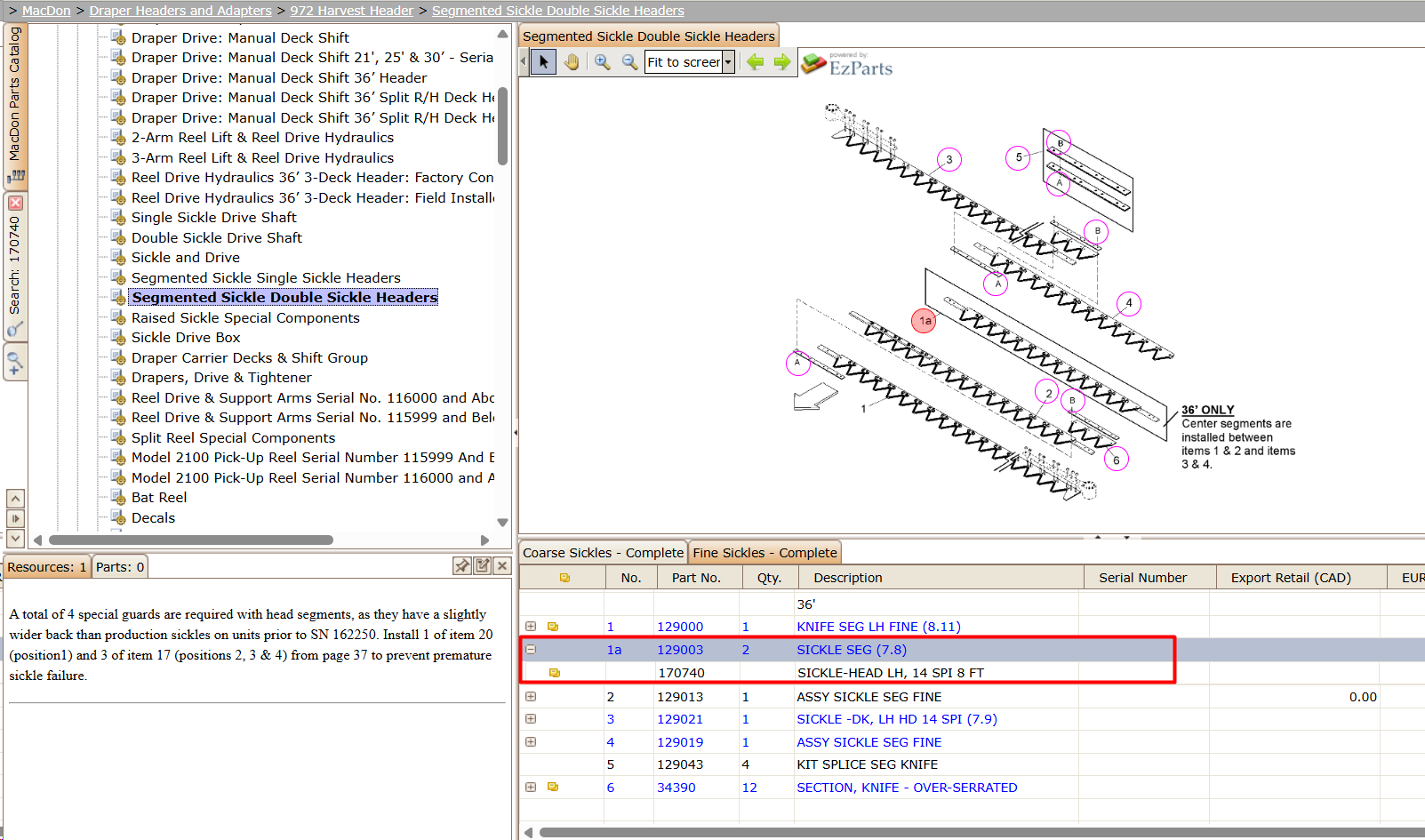The image size is (1425, 840).
Task: Click the tree panel horizontal scrollbar
Action: click(x=191, y=540)
